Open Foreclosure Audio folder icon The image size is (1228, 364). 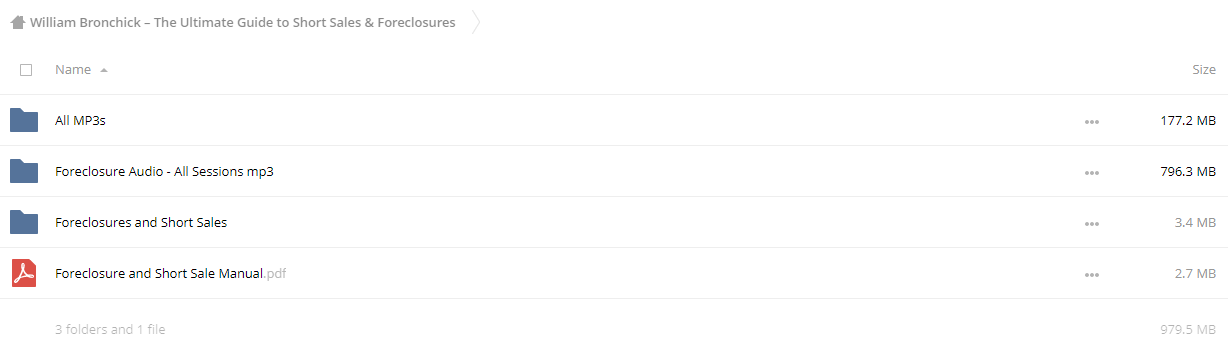coord(24,172)
